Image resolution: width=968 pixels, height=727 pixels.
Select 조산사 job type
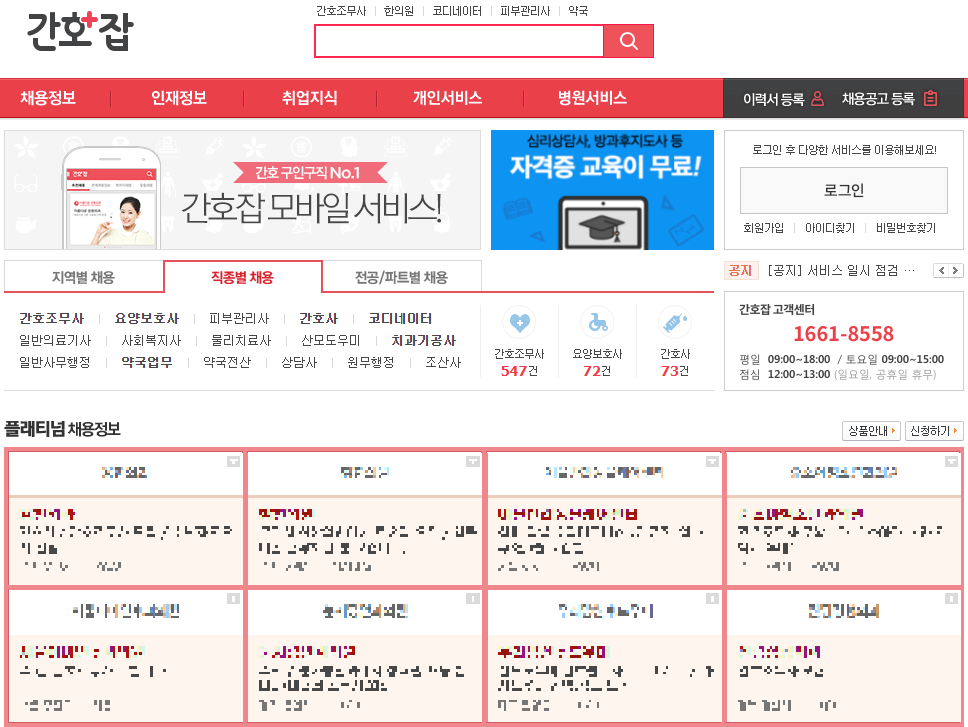tap(443, 362)
